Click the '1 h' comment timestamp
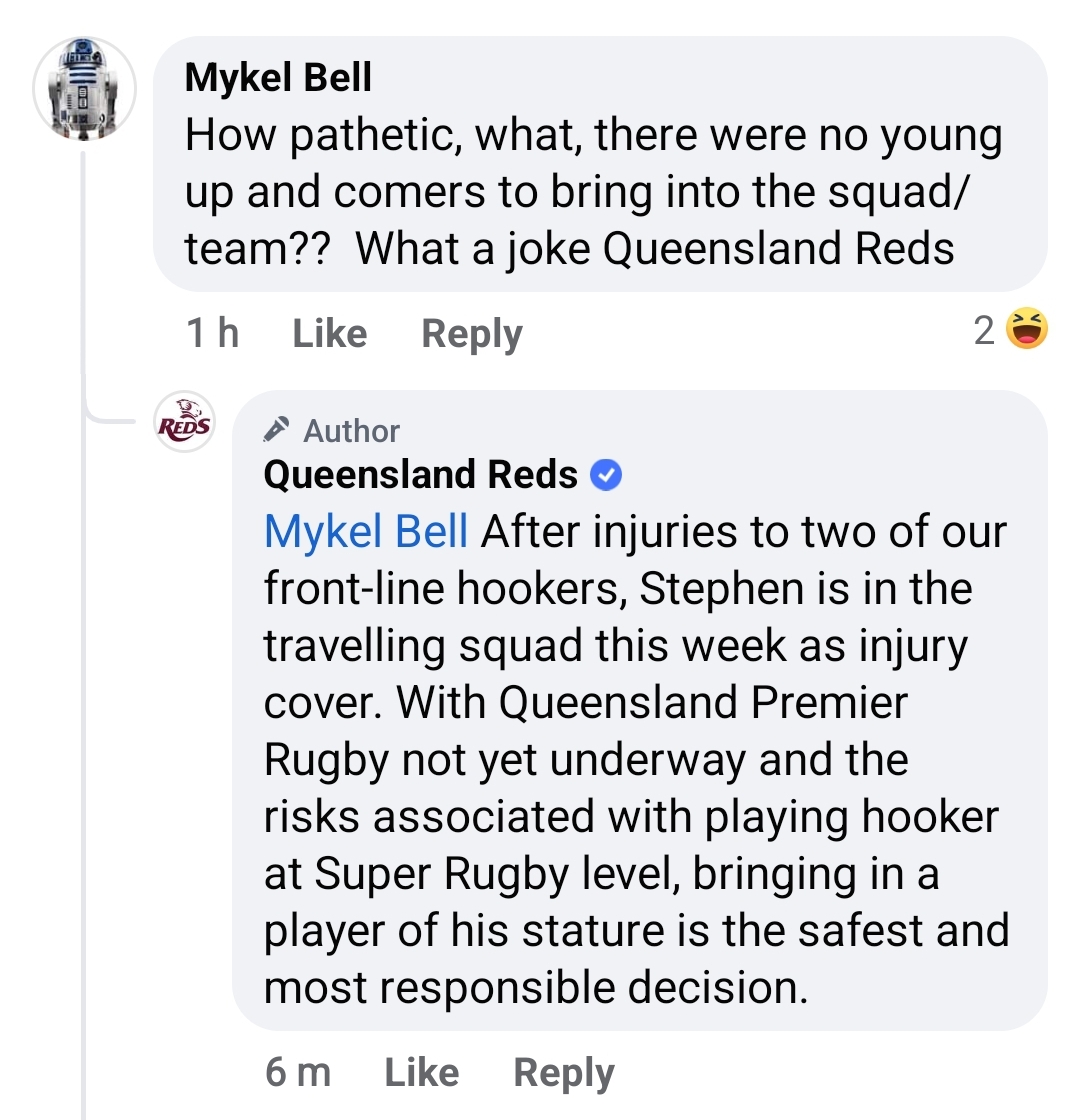This screenshot has height=1120, width=1080. coord(212,333)
